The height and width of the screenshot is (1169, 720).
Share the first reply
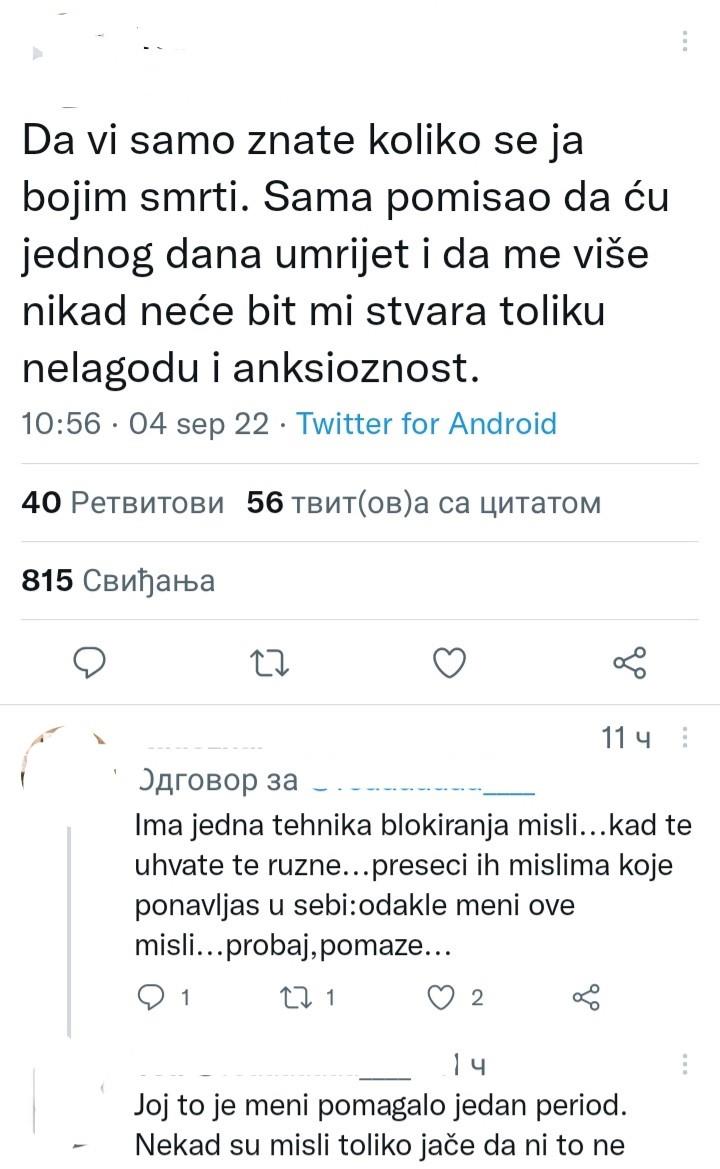tap(588, 996)
